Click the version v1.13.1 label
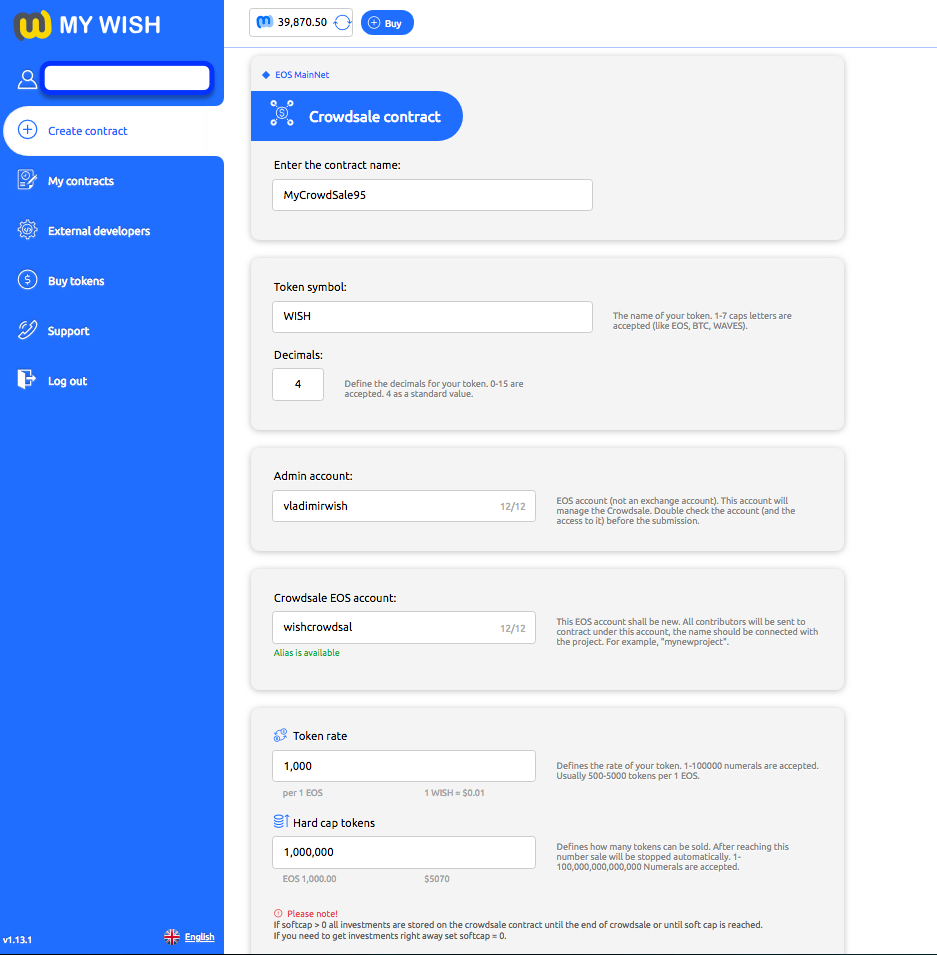The height and width of the screenshot is (955, 937). (17, 940)
